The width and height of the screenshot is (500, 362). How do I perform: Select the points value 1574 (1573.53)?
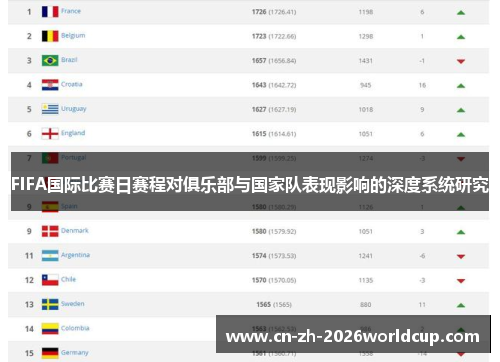tap(274, 256)
